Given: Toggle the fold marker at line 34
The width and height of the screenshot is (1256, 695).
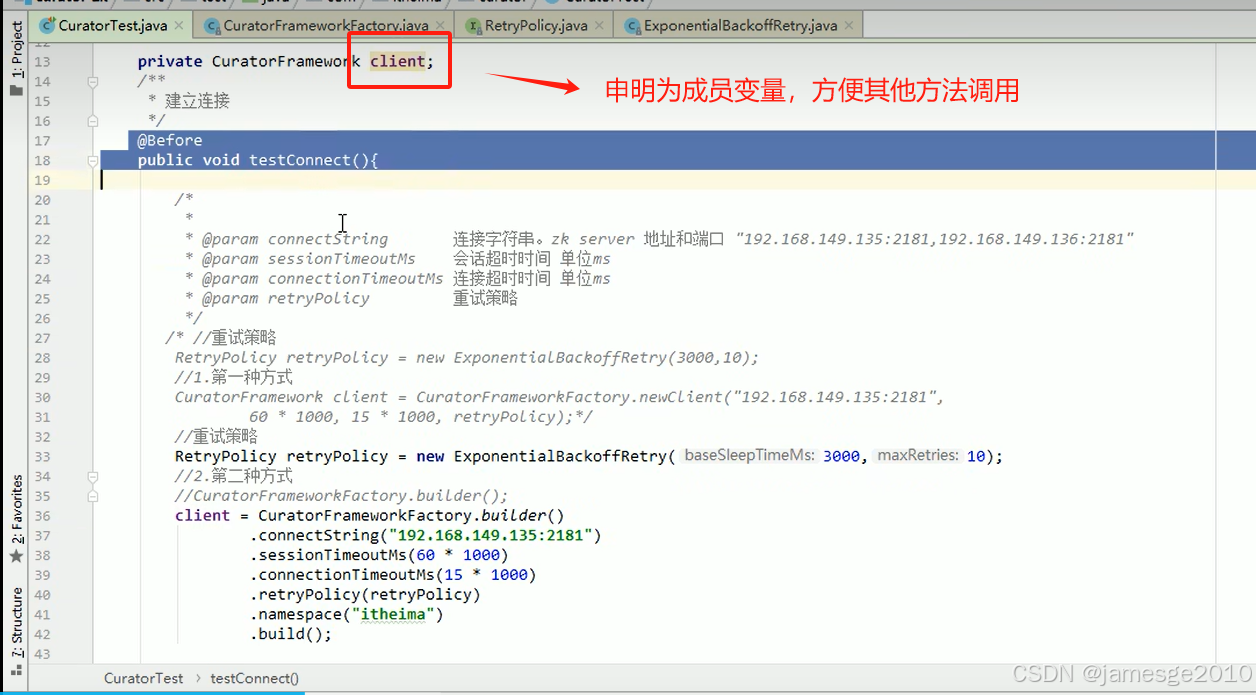Looking at the screenshot, I should [92, 476].
